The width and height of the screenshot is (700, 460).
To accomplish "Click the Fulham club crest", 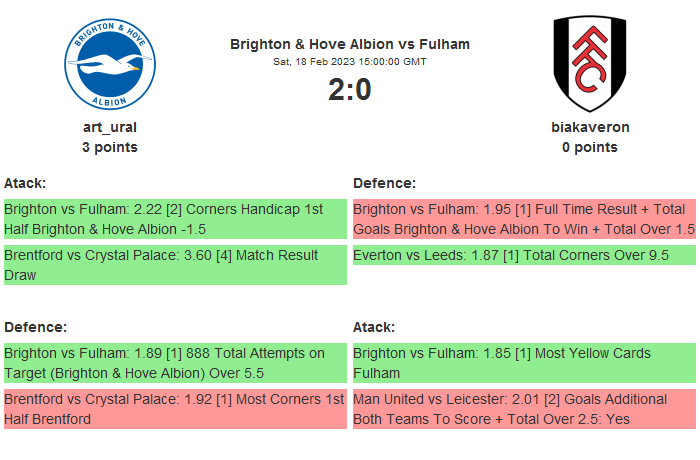I will coord(589,63).
